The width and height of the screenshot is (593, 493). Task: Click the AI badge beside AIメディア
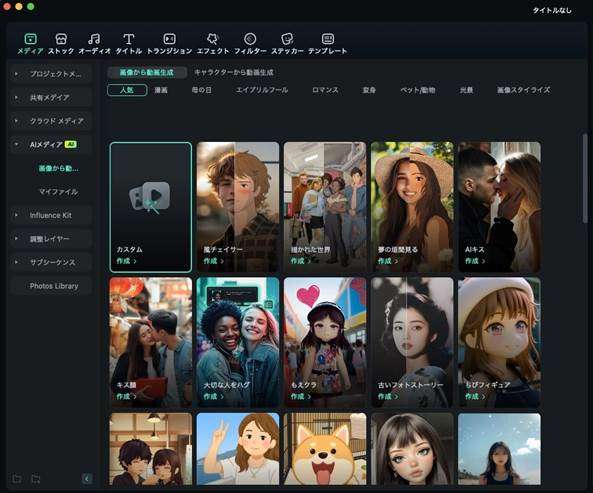(x=71, y=144)
